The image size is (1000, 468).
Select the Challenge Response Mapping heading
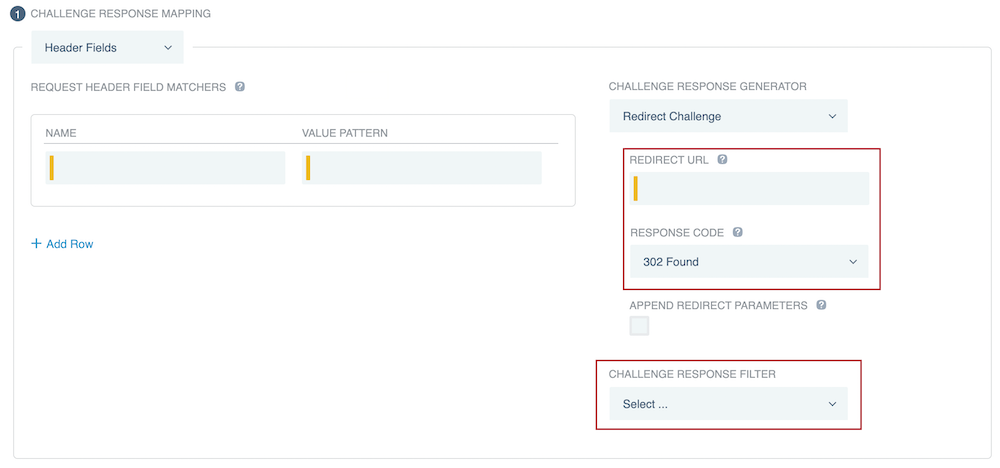point(121,14)
